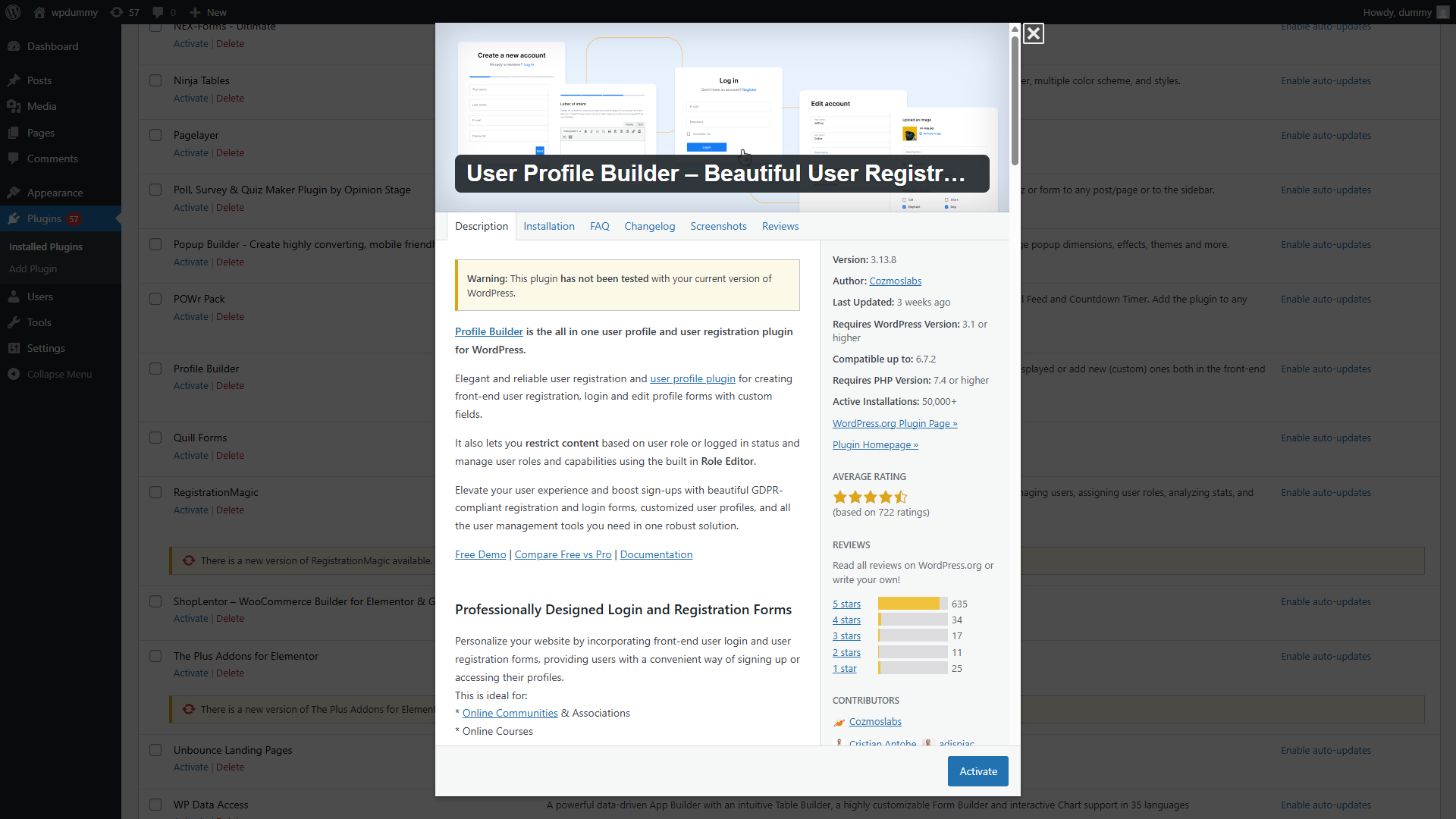The height and width of the screenshot is (819, 1456).
Task: Click the Appearance brush icon
Action: click(x=14, y=193)
